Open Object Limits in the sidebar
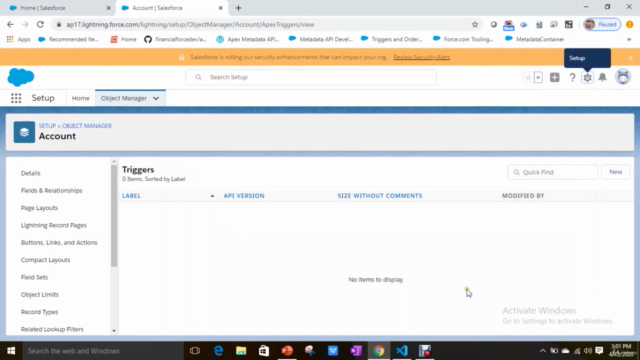 click(40, 295)
